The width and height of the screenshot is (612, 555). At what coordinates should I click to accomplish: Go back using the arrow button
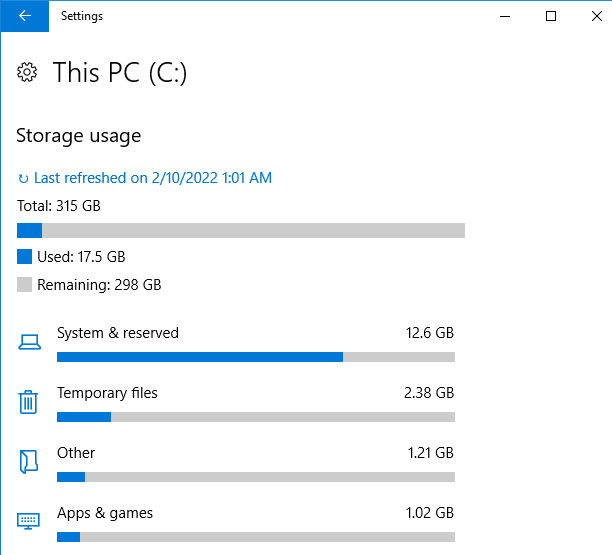point(25,16)
